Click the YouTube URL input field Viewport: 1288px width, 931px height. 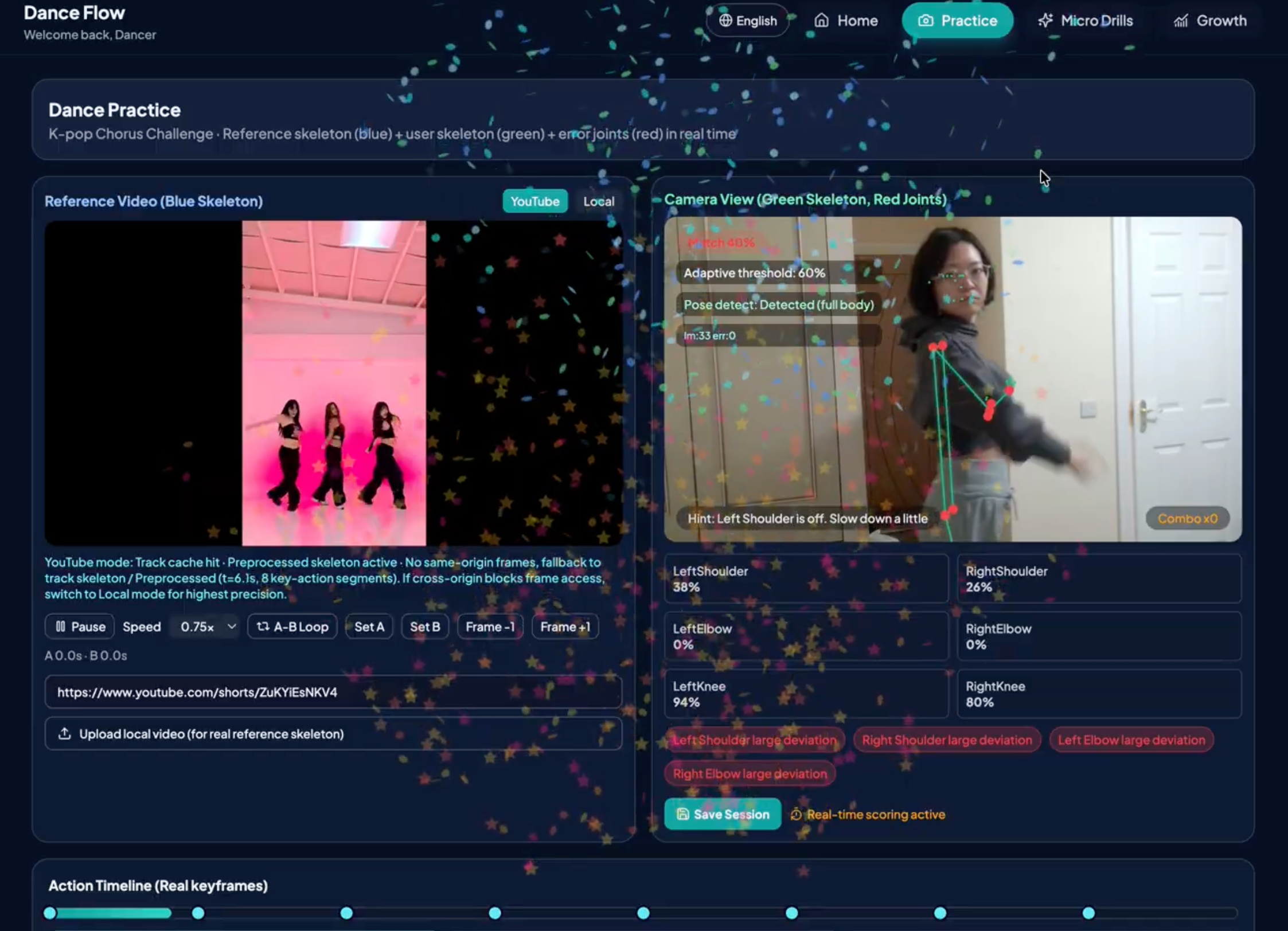[x=333, y=692]
